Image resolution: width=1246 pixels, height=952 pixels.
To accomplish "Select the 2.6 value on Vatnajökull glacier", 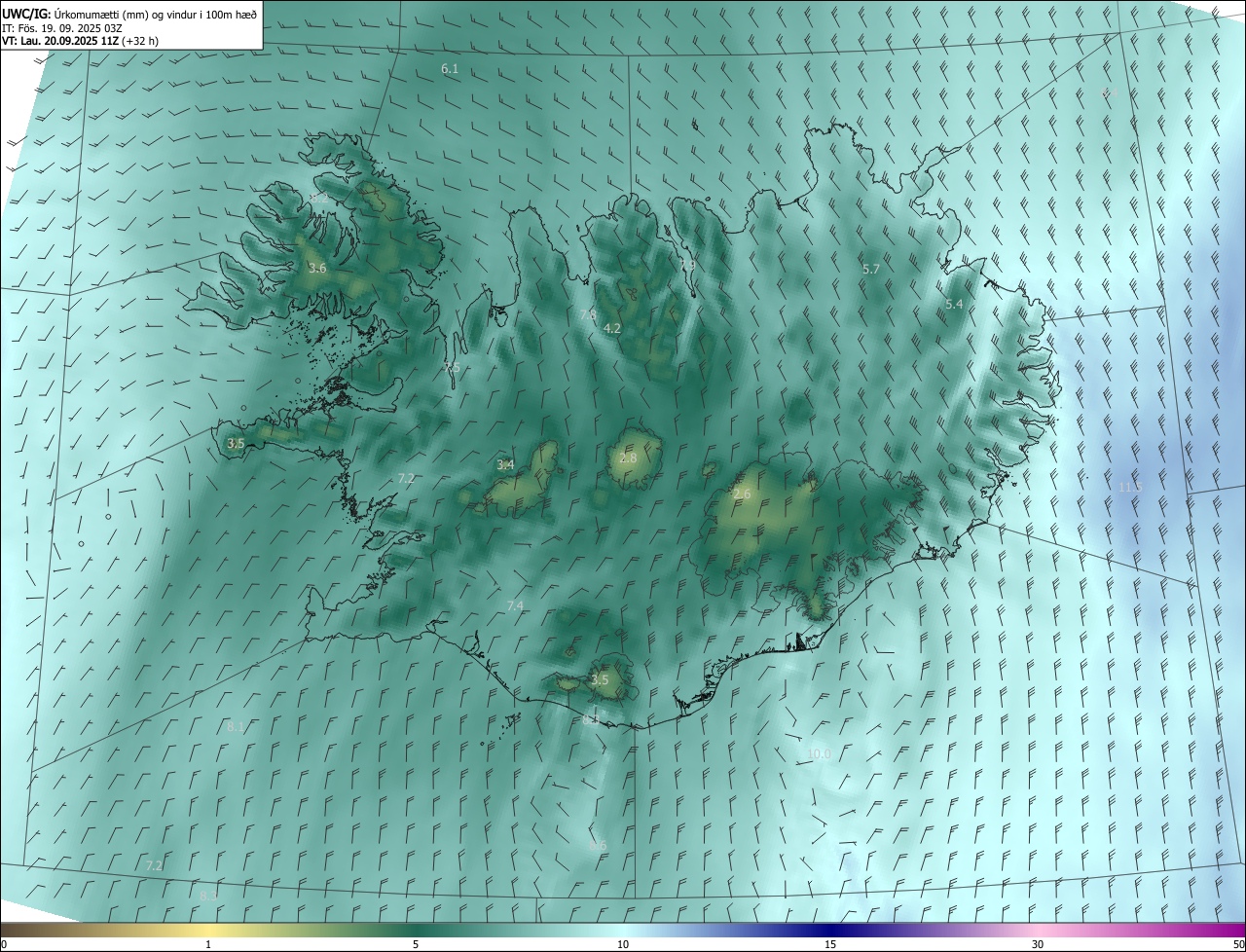I will point(742,494).
